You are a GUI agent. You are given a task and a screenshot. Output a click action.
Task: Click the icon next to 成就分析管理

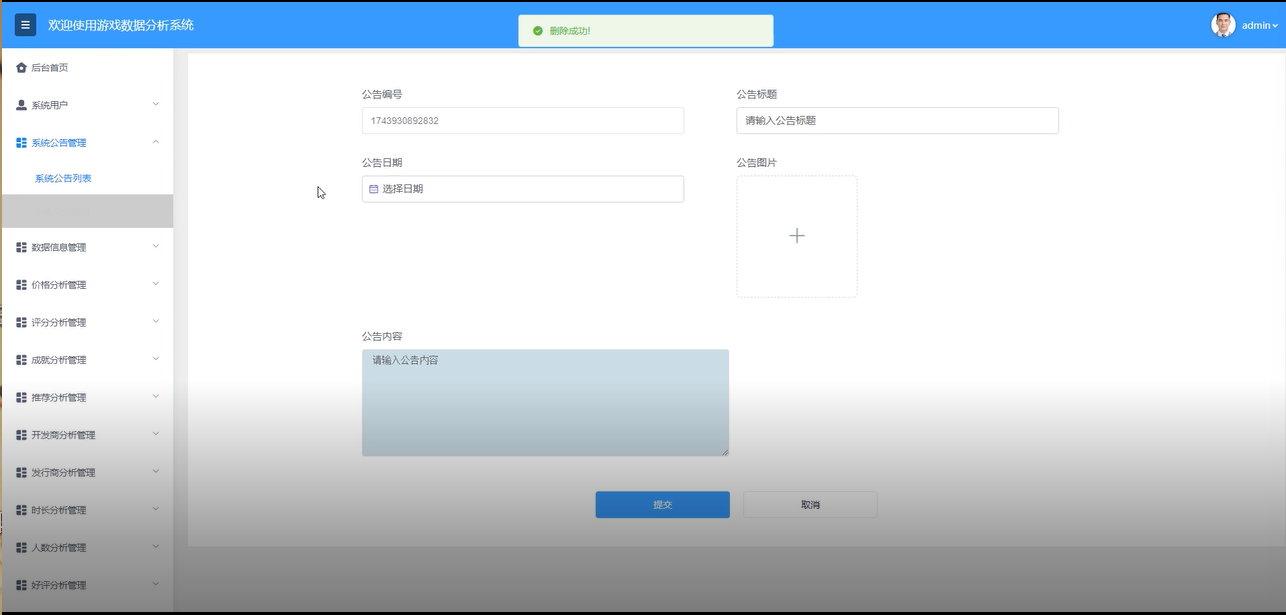point(19,359)
